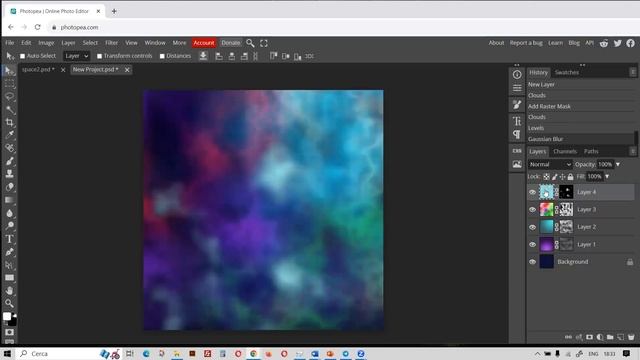Click the Opacity value field
Image resolution: width=640 pixels, height=360 pixels.
tap(605, 164)
